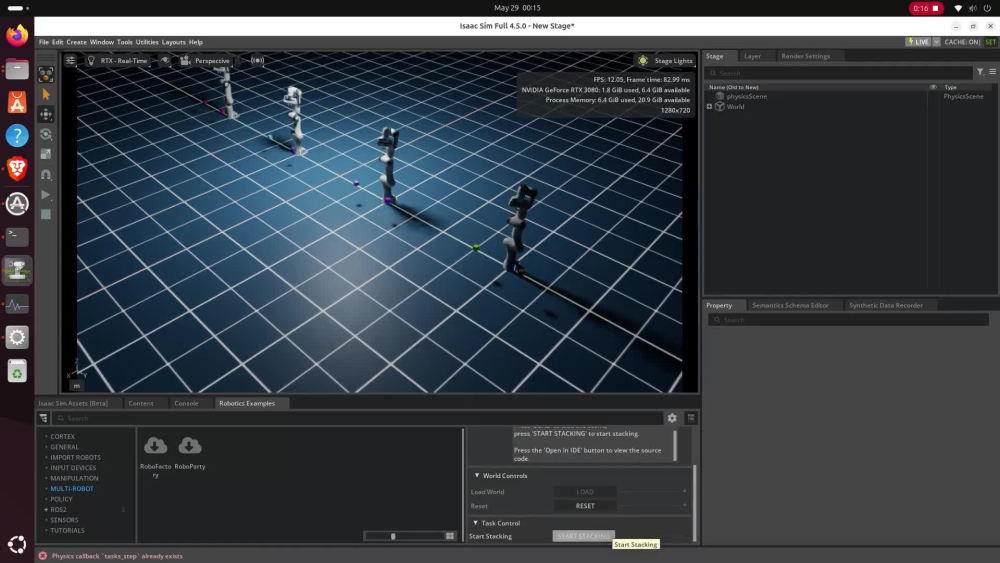The width and height of the screenshot is (1000, 563).
Task: Switch to Synthetic Data Recorder tab
Action: [x=886, y=305]
